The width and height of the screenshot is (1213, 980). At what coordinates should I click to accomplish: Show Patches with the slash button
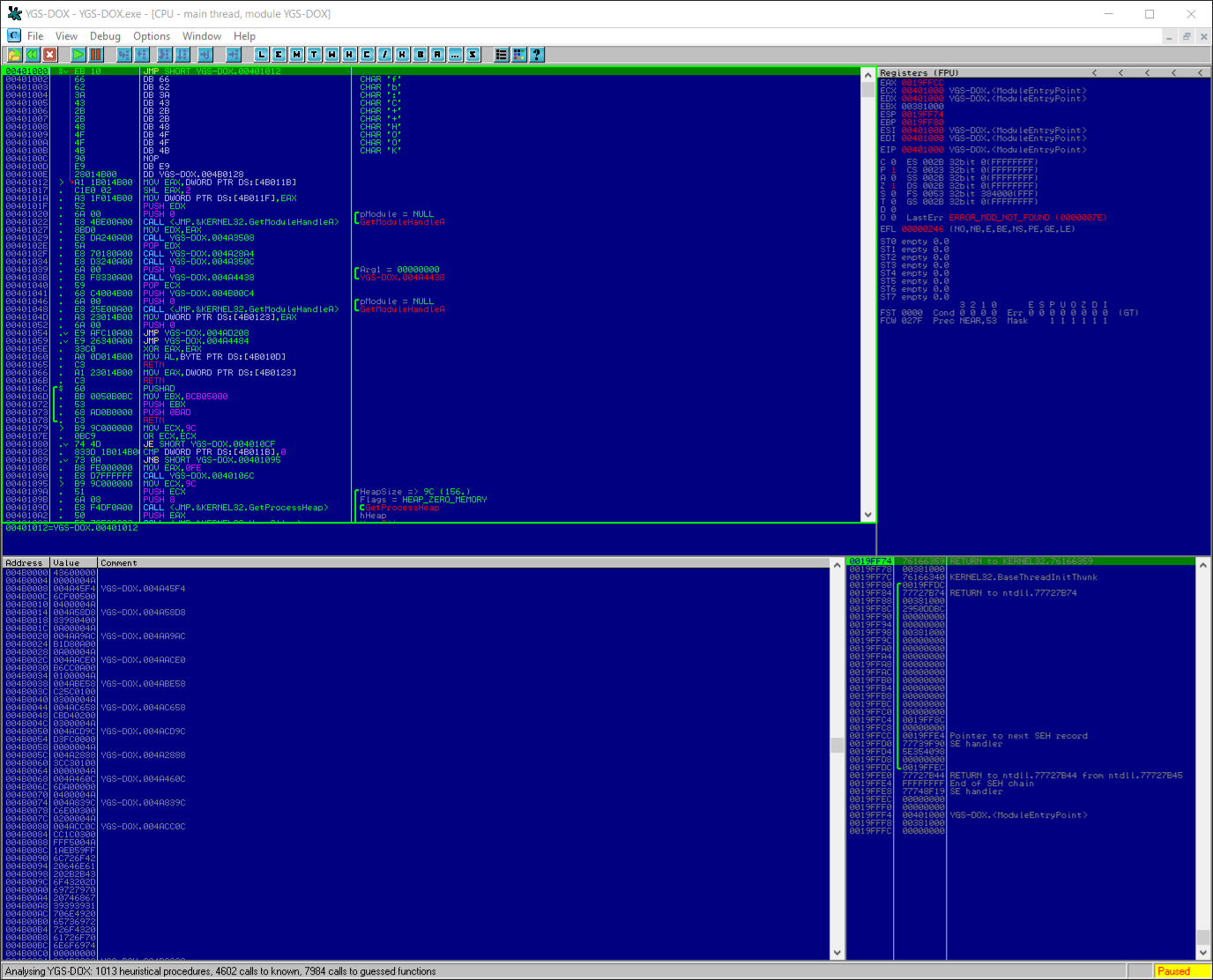click(384, 55)
